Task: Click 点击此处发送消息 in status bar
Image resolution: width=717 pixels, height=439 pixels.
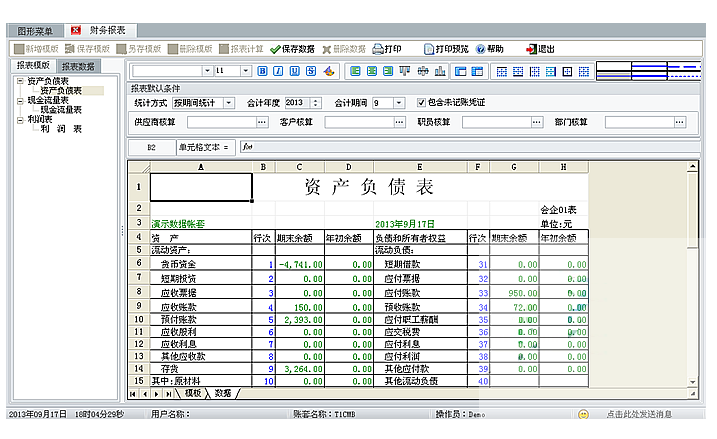Action: point(639,414)
